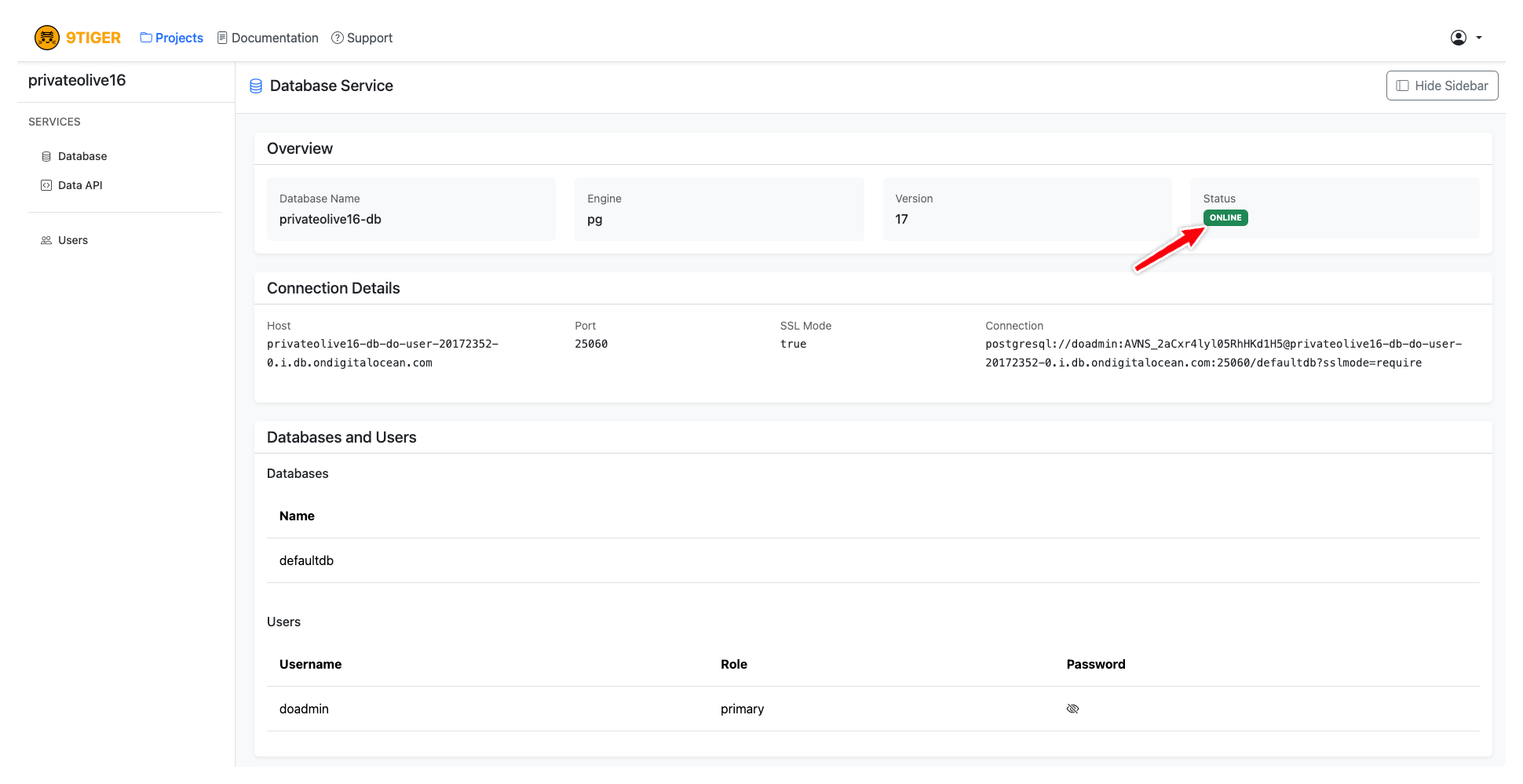This screenshot has height=784, width=1523.
Task: Click the privateolive16 project title
Action: click(x=77, y=80)
